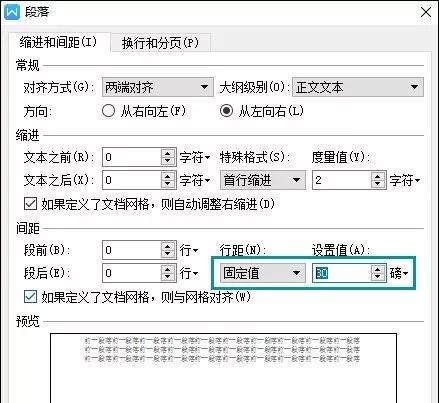The image size is (439, 403).
Task: Expand the 特殊格式 dropdown showing 首行缩进
Action: pos(263,180)
